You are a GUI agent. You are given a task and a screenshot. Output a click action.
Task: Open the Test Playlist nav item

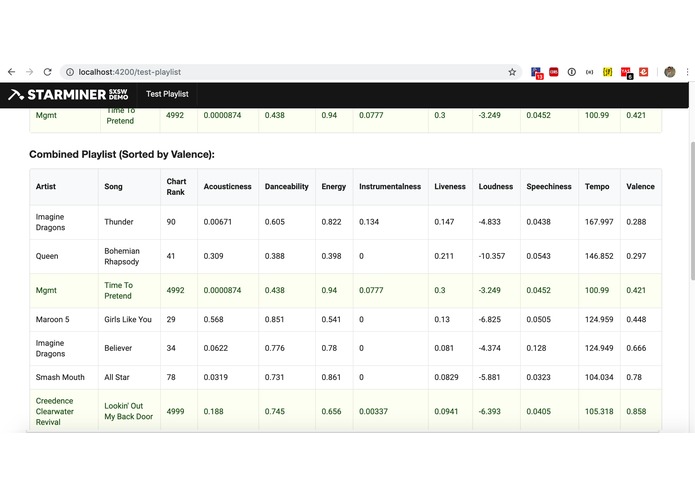click(167, 94)
